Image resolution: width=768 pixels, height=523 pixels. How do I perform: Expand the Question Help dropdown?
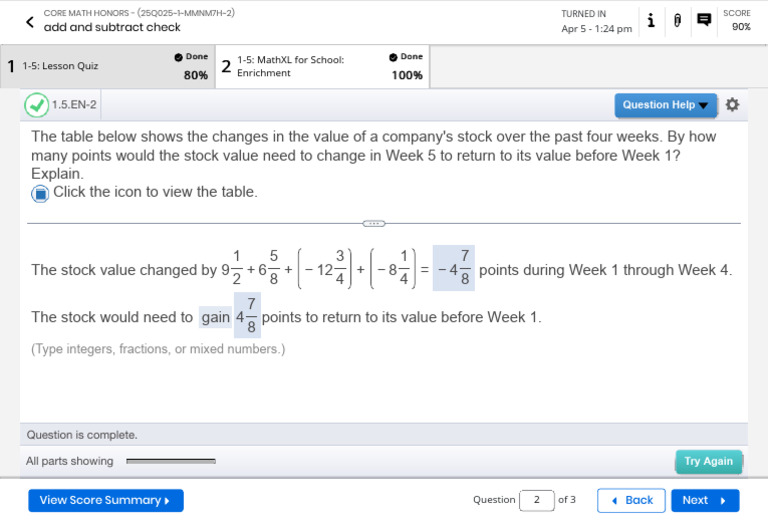coord(665,105)
